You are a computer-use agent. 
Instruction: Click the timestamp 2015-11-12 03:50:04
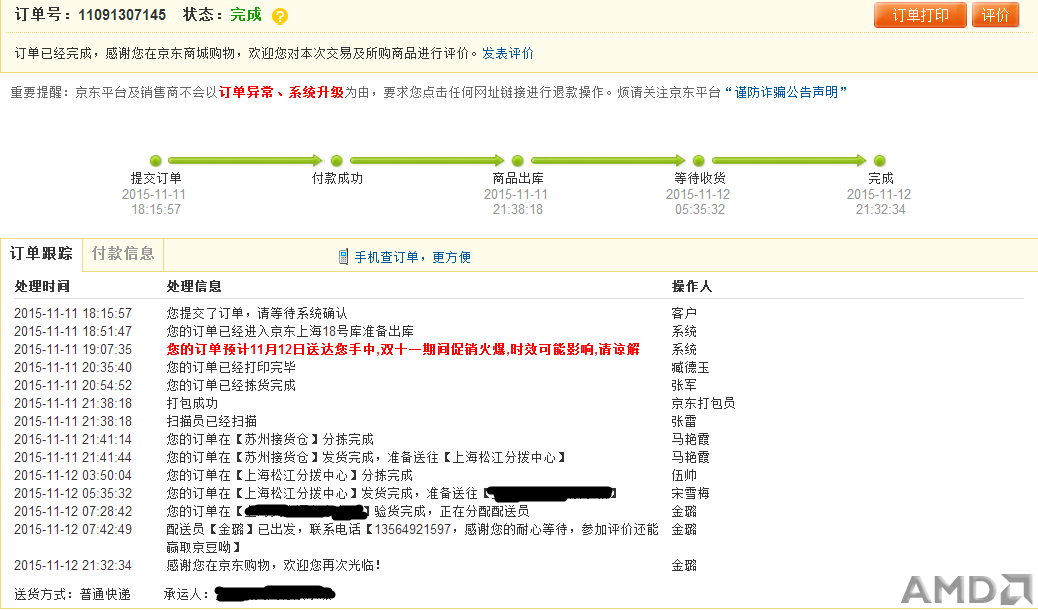tap(73, 476)
